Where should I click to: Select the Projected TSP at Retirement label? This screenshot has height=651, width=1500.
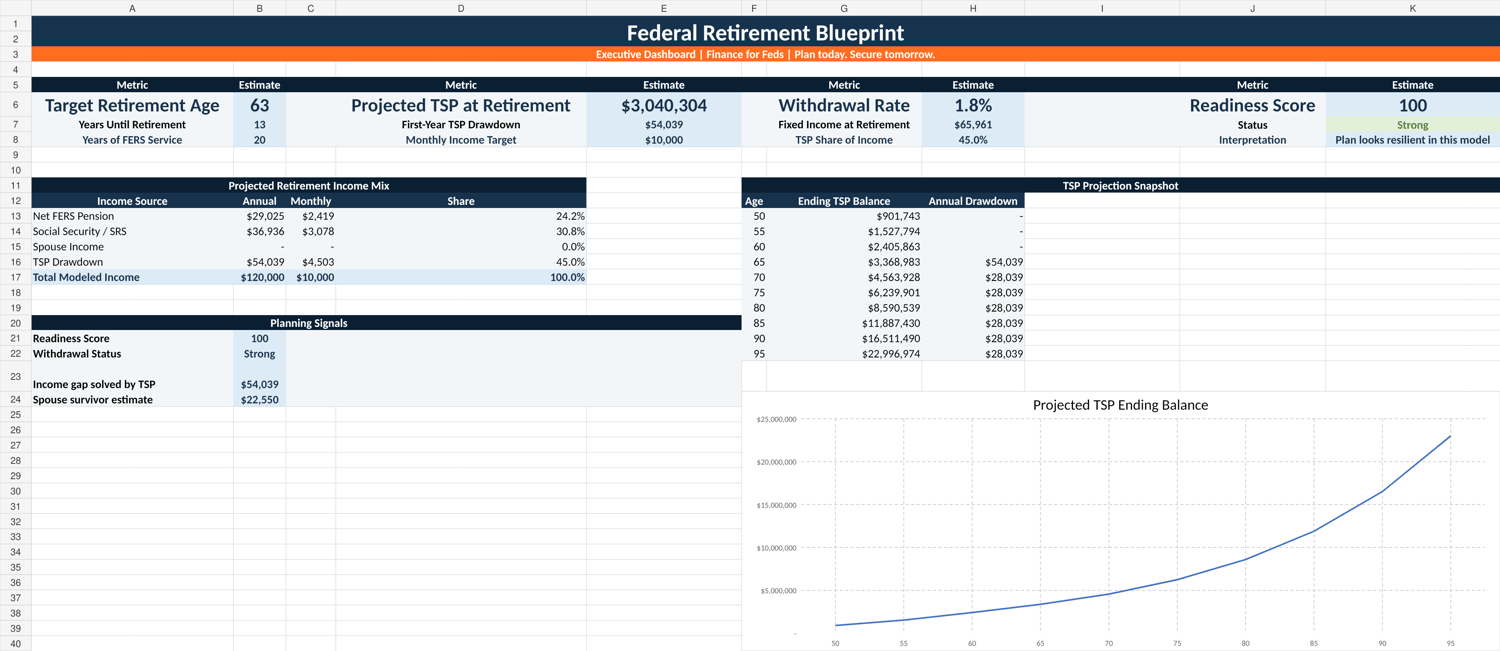click(x=461, y=105)
